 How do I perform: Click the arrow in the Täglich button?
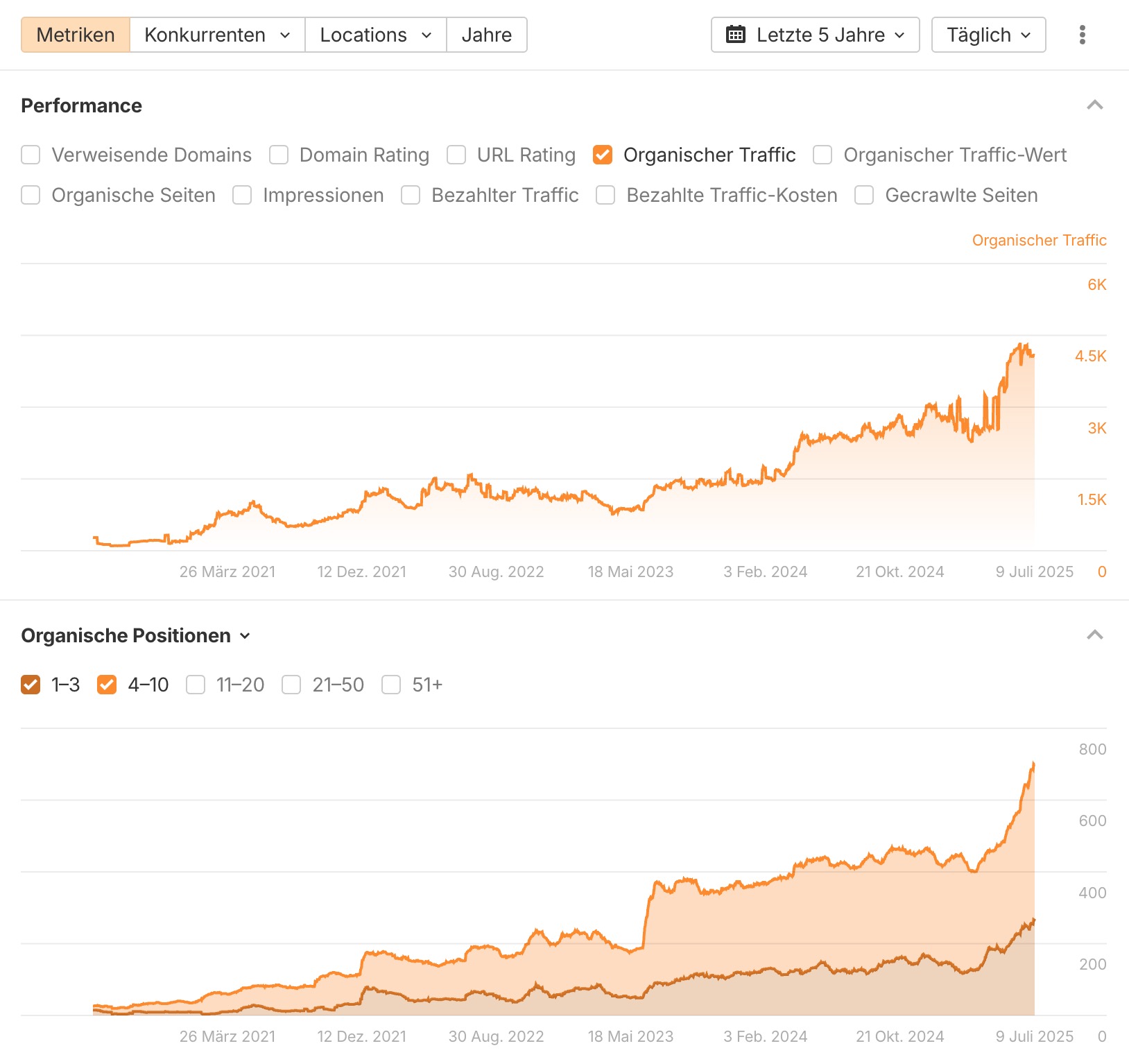[1026, 35]
